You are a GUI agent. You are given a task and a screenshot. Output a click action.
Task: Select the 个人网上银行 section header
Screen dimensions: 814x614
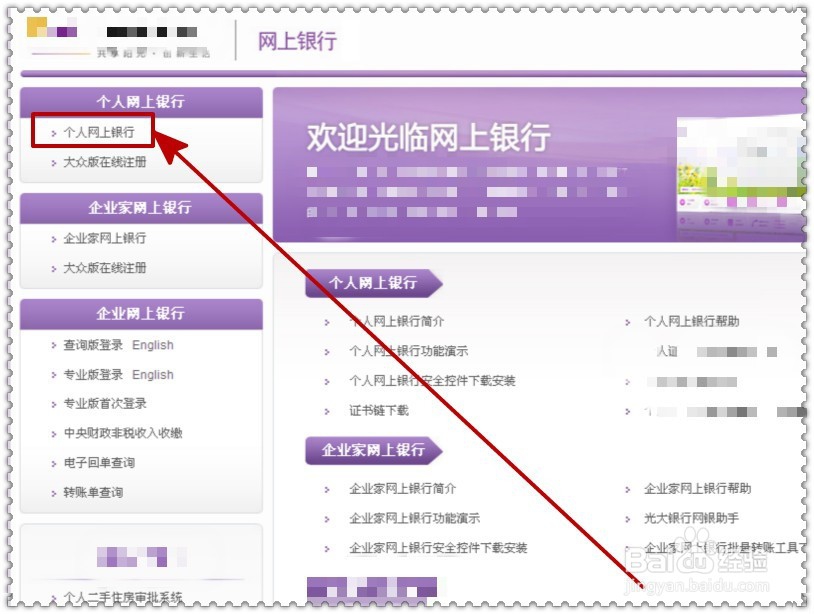[140, 101]
